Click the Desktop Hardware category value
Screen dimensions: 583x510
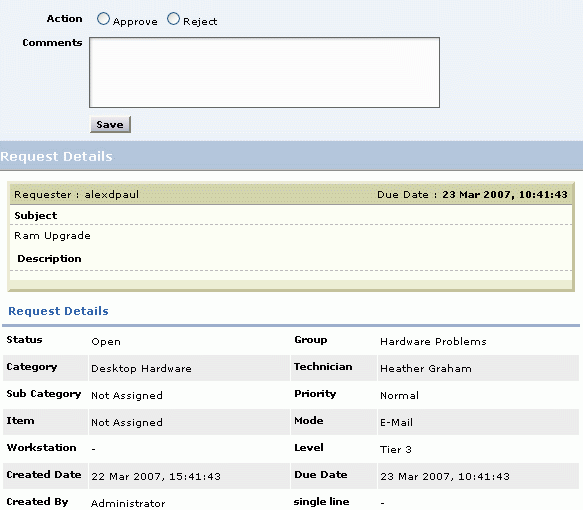[141, 368]
